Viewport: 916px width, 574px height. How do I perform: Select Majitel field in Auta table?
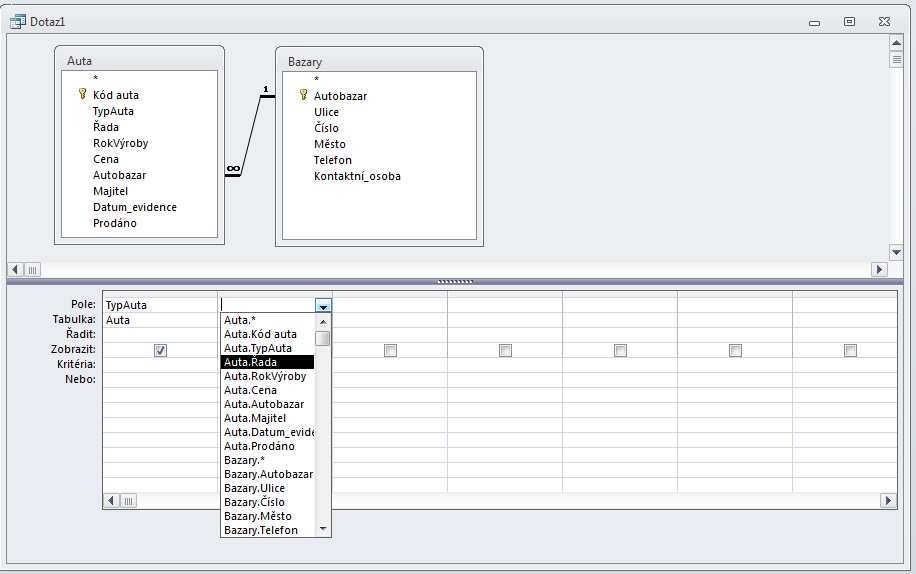pyautogui.click(x=110, y=191)
